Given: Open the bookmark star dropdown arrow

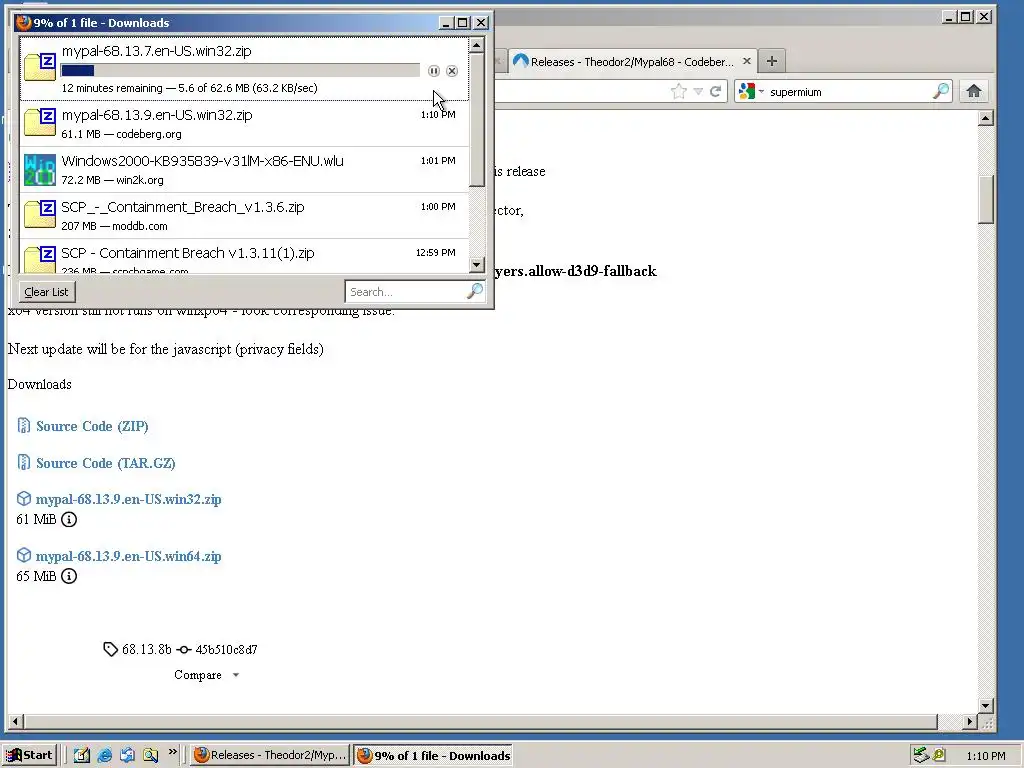Looking at the screenshot, I should 698,91.
